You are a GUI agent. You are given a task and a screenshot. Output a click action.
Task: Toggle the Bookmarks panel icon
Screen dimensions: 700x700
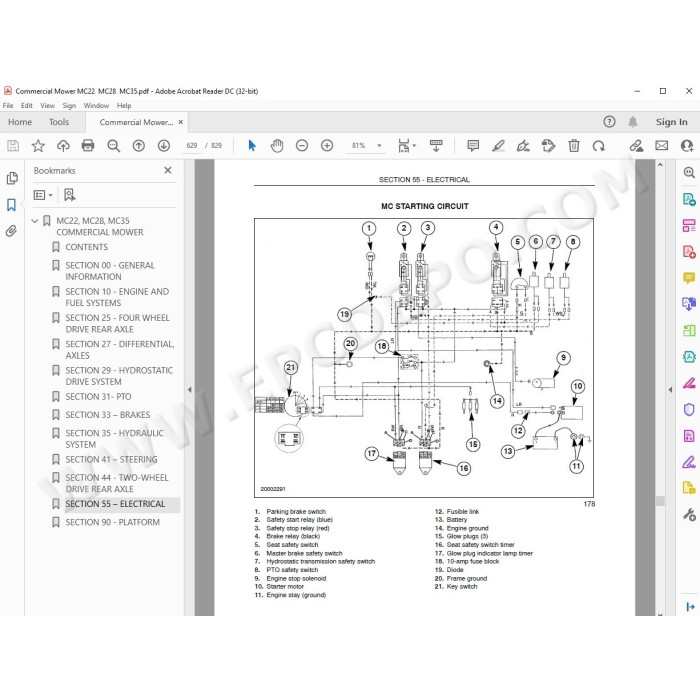pos(12,205)
